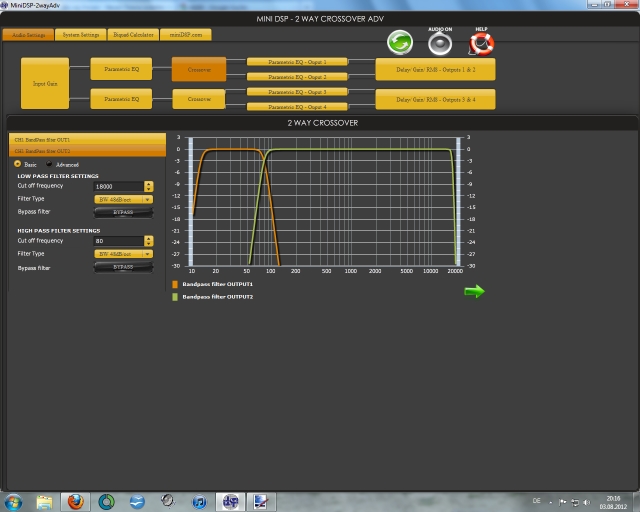Click the Bandpass filter OUTPUT1 legend label
The image size is (640, 512).
coord(218,284)
